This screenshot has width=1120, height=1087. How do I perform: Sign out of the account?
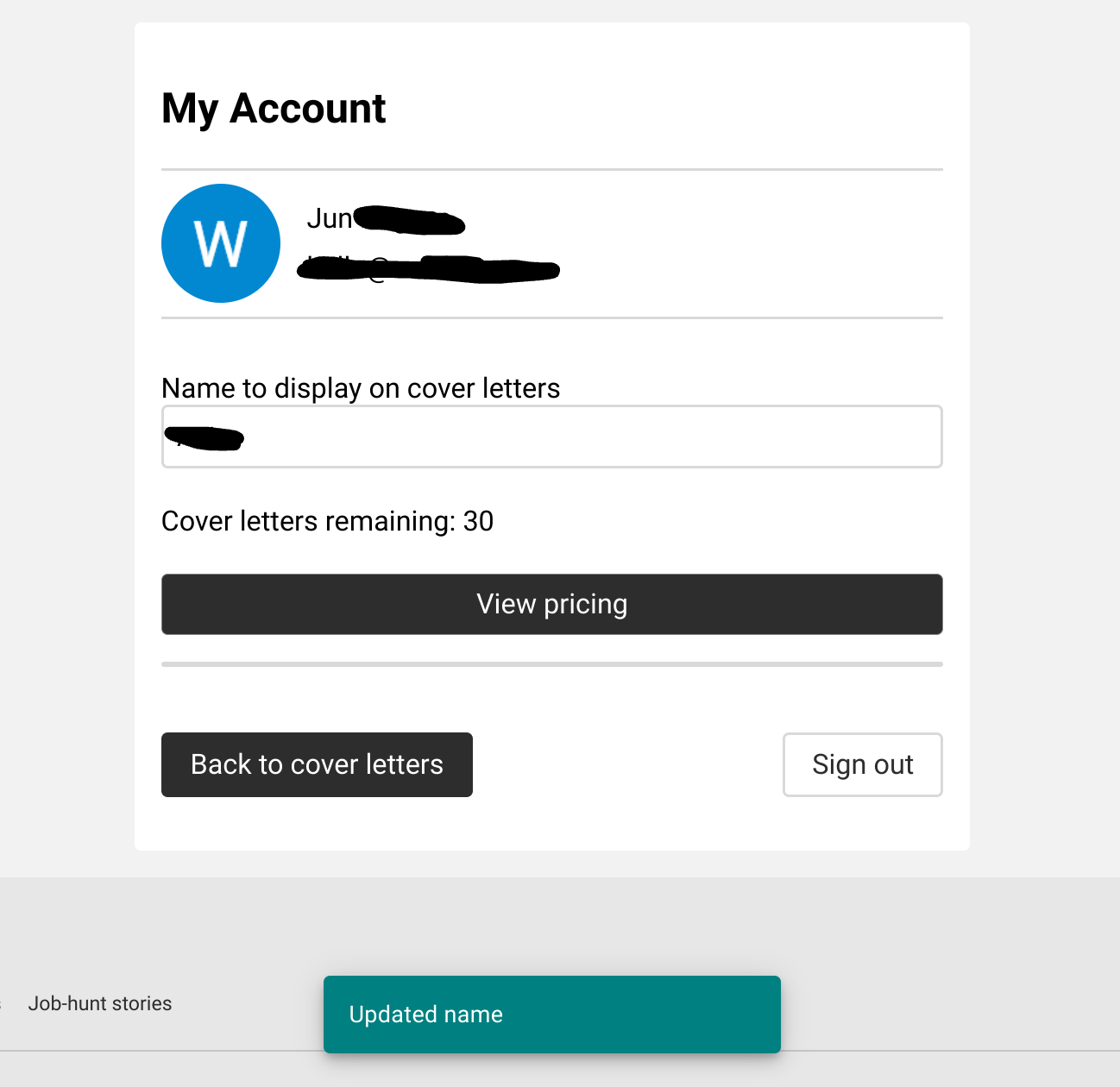[863, 764]
